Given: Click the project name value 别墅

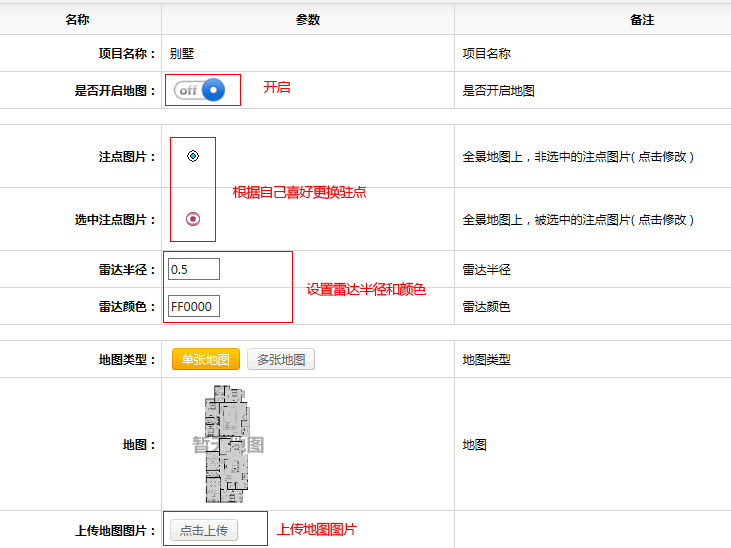Looking at the screenshot, I should tap(182, 54).
